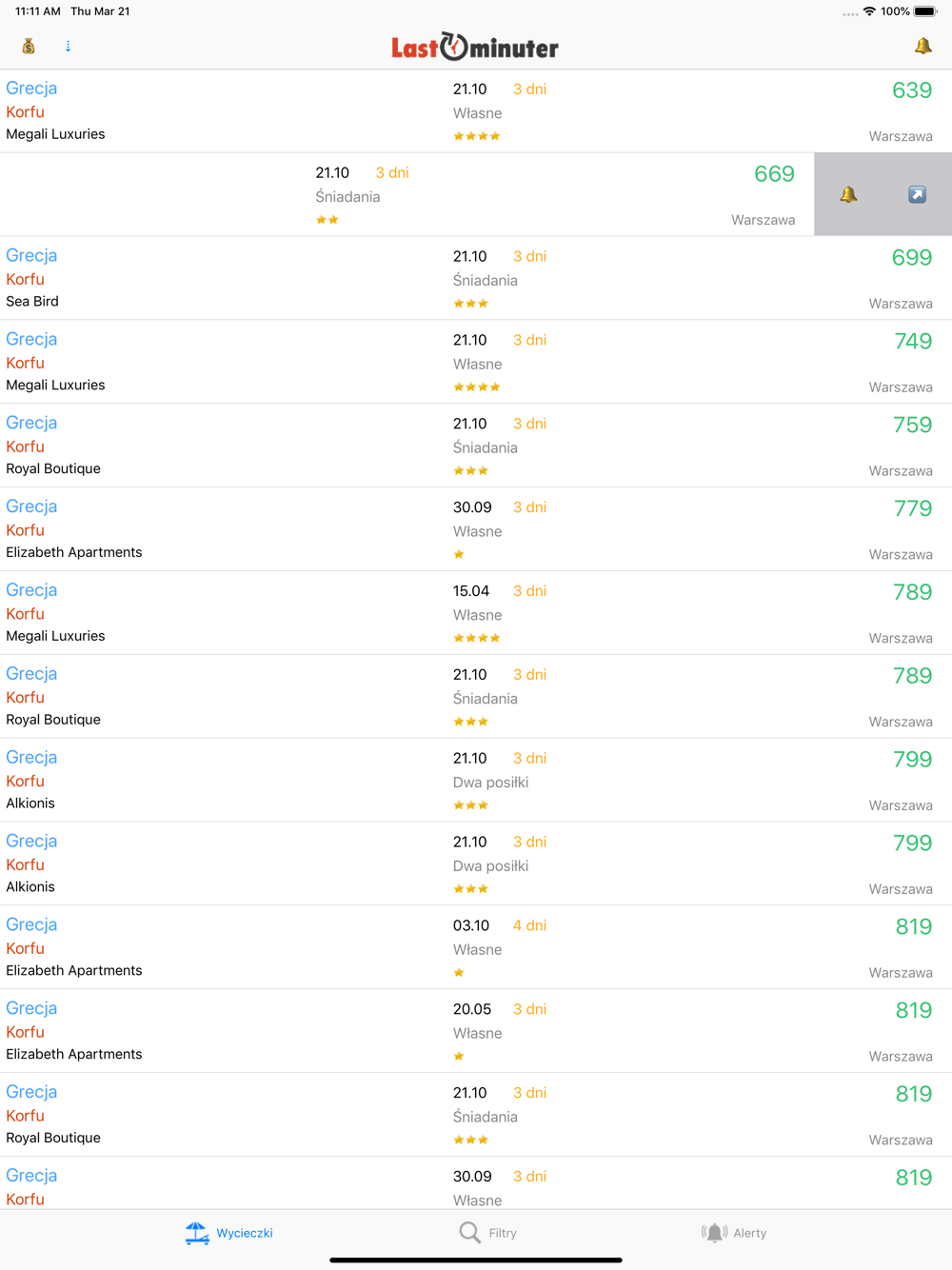Screen dimensions: 952x1270
Task: Tap the bell icon in top bar
Action: pos(922,46)
